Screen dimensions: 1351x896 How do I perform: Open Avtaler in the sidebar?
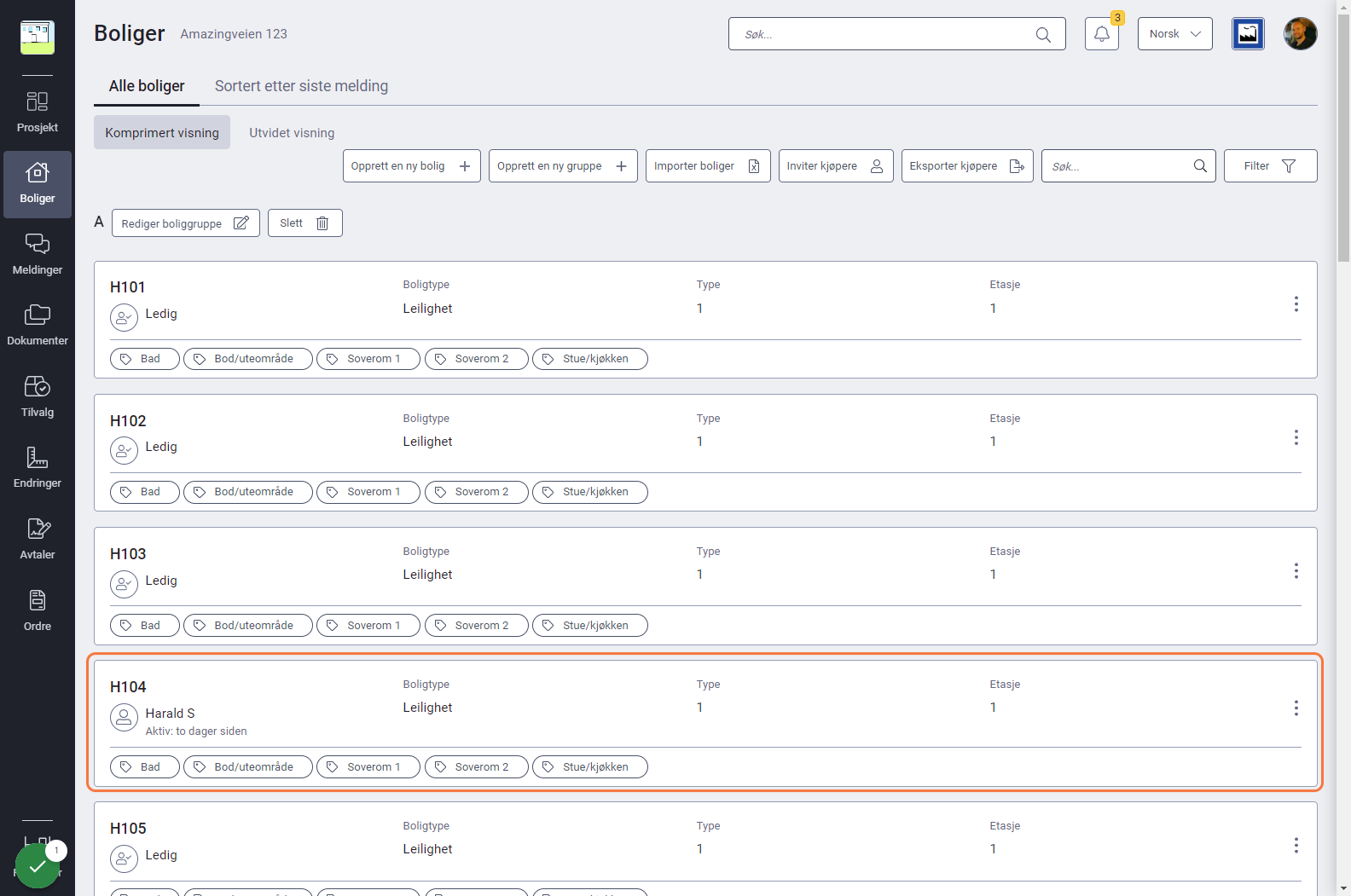38,540
